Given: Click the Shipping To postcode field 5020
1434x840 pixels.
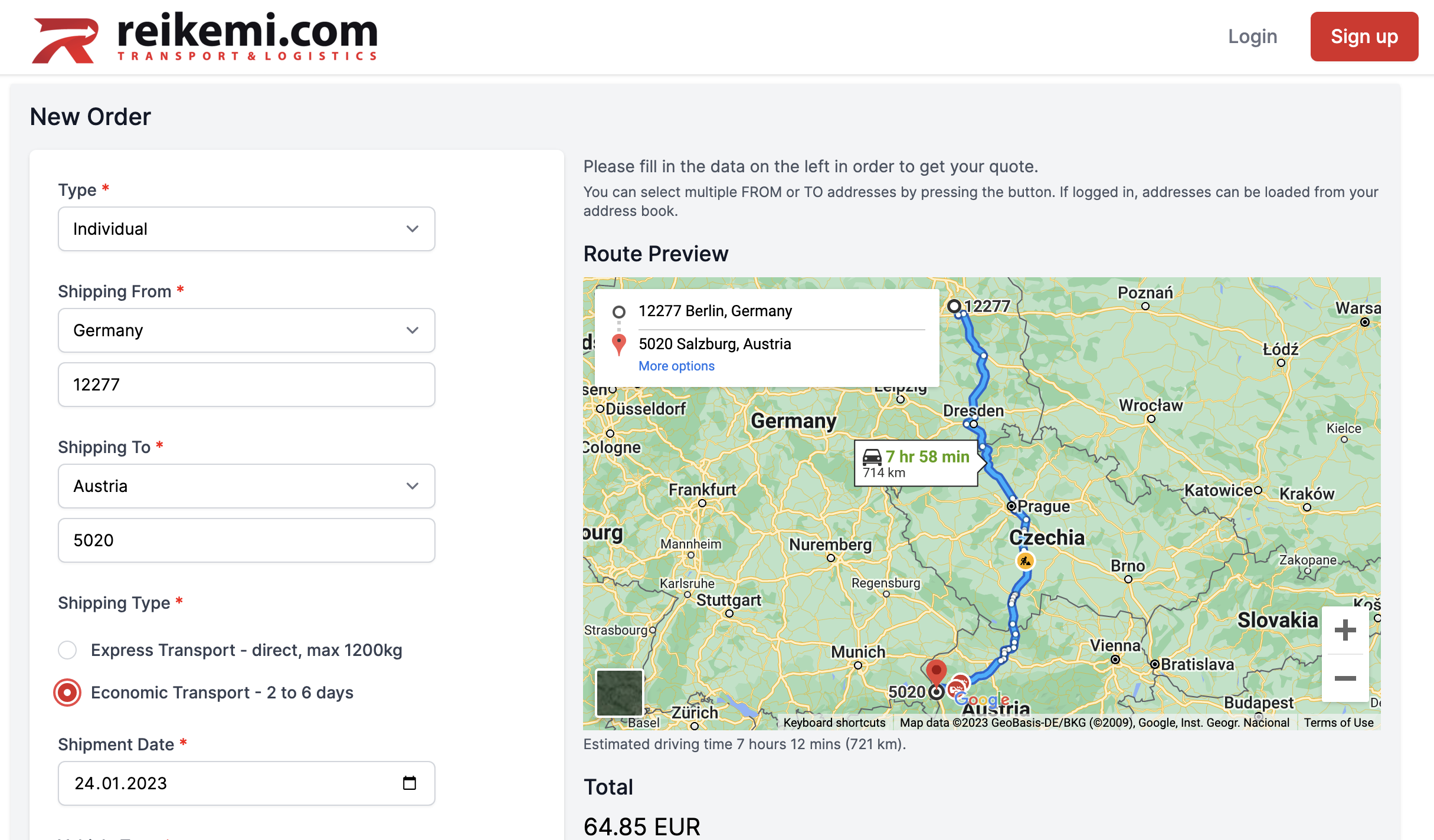Looking at the screenshot, I should tap(246, 540).
